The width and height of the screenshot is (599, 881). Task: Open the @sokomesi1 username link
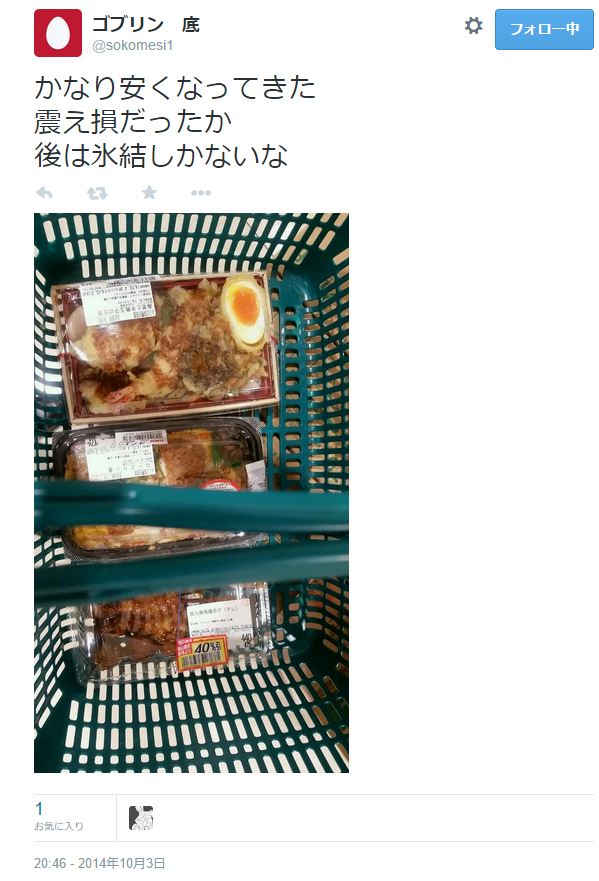[x=133, y=46]
